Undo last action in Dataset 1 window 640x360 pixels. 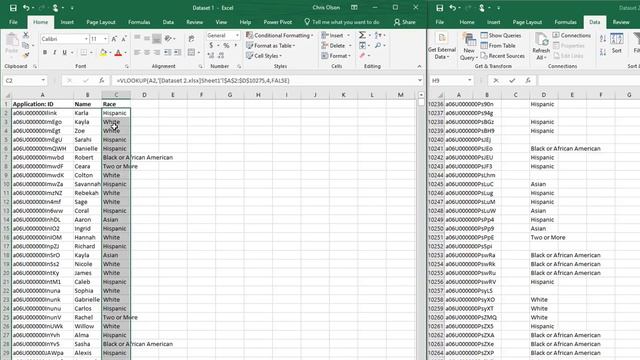[27, 8]
